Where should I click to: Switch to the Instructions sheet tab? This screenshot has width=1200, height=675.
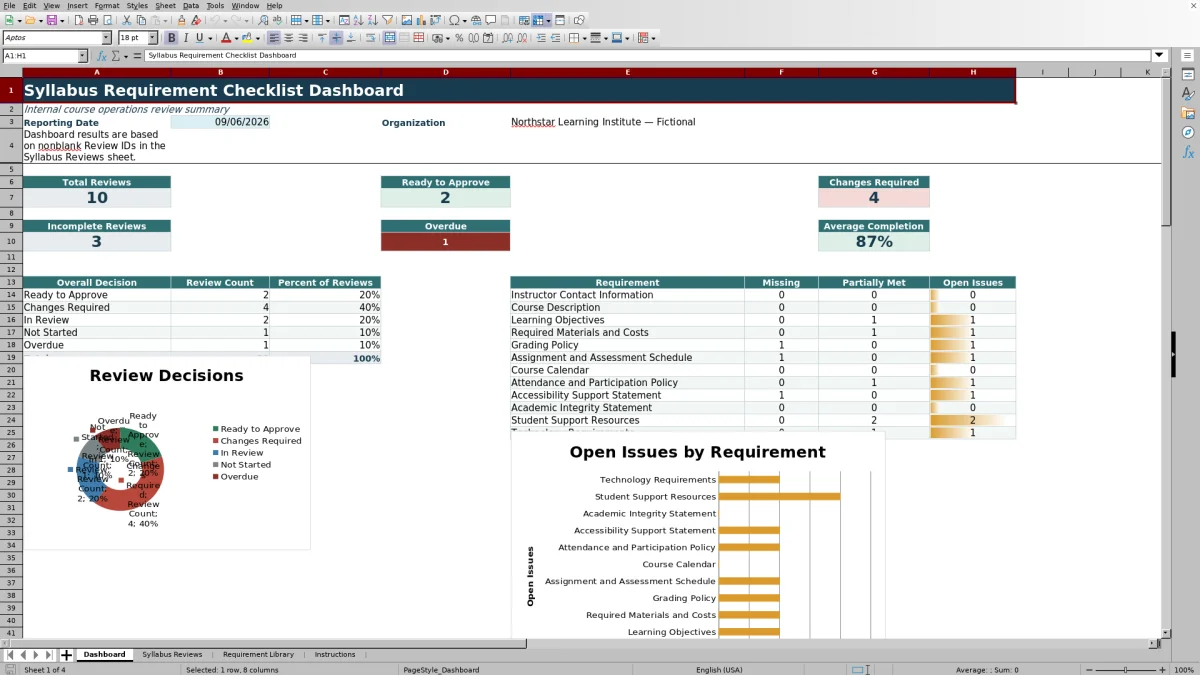(335, 655)
